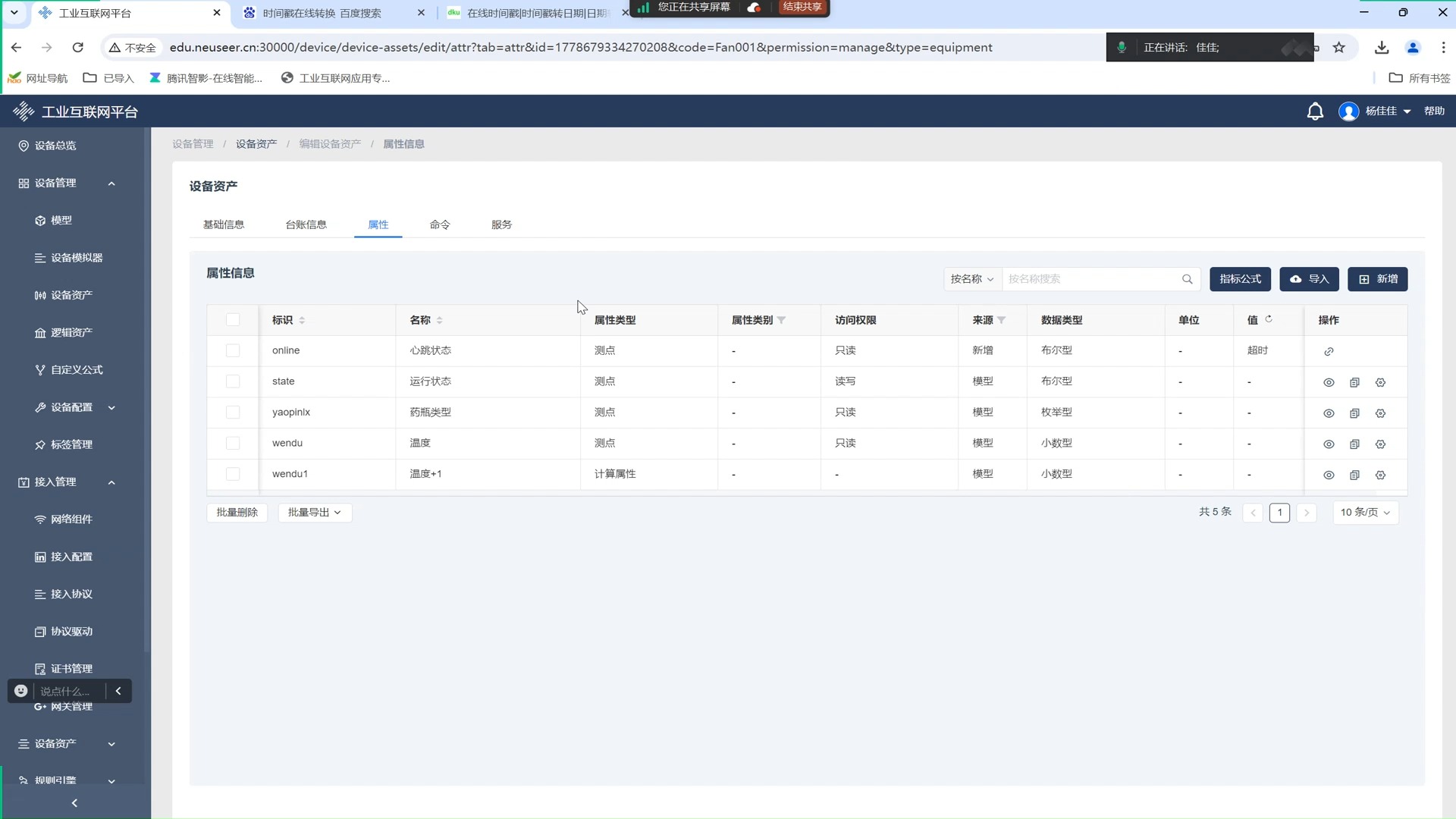1456x819 pixels.
Task: Click the view eye icon for state row
Action: point(1329,382)
